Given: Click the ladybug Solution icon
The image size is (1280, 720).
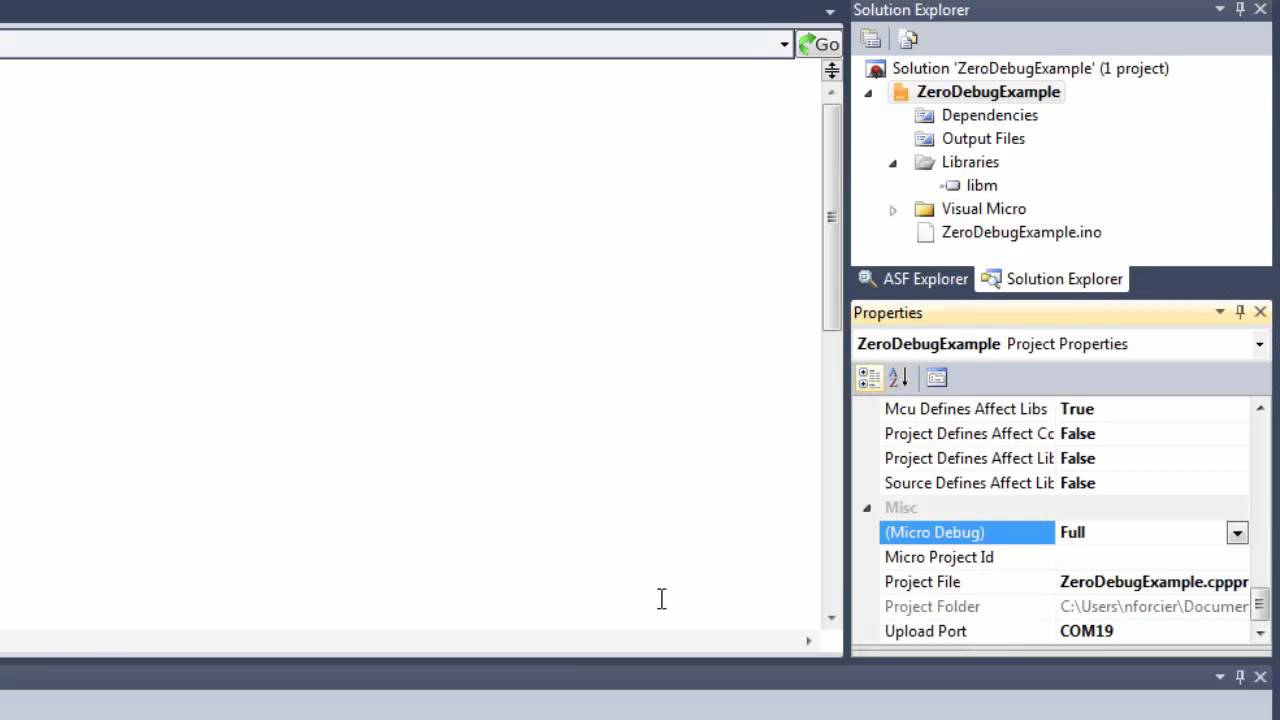Looking at the screenshot, I should pos(876,69).
